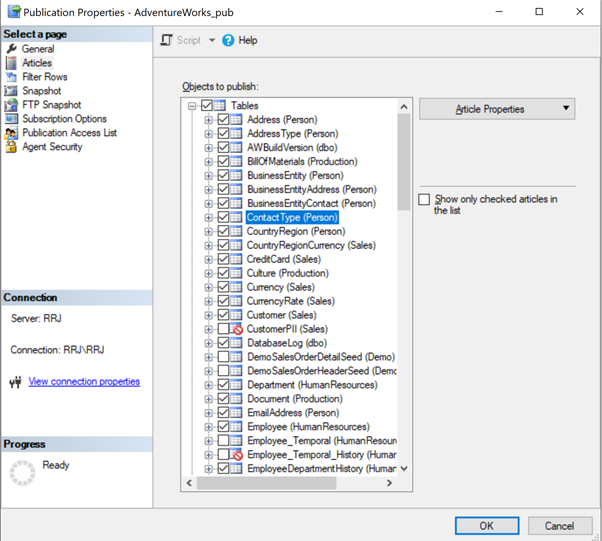Expand the BusinessEntity (Person) node
Screen dimensions: 602x541
point(208,176)
